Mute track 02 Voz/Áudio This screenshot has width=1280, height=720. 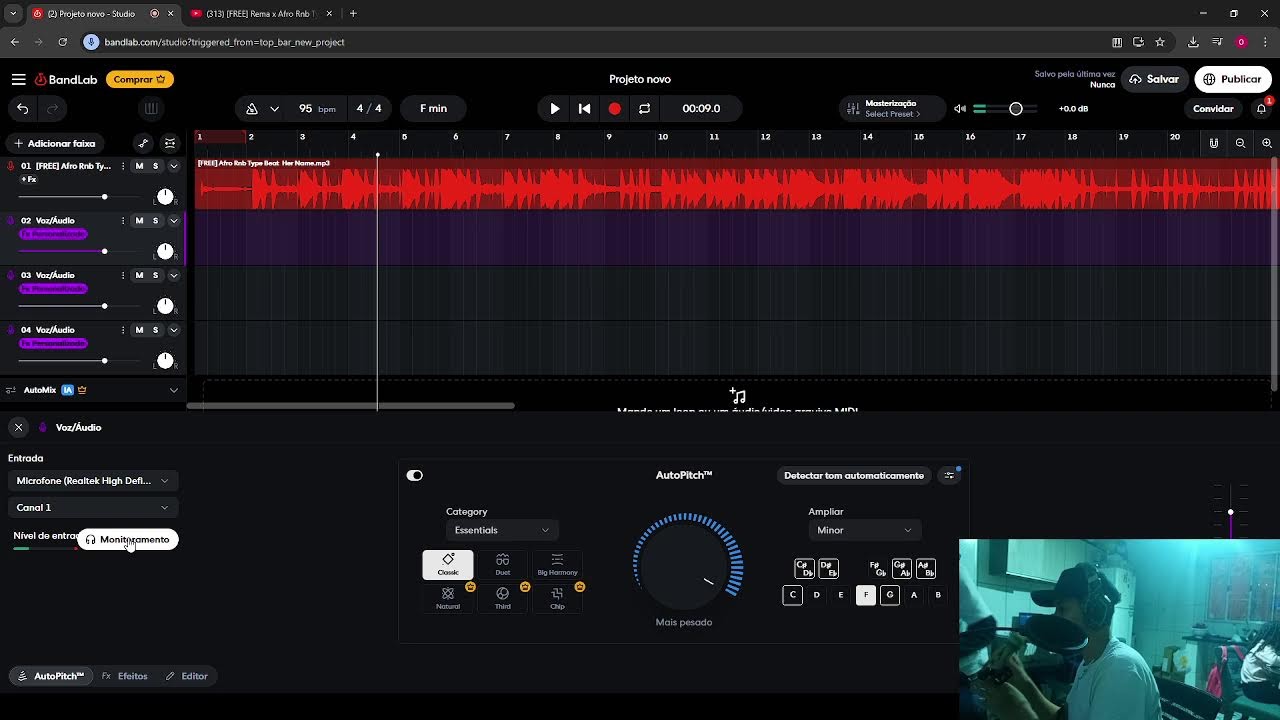point(139,220)
